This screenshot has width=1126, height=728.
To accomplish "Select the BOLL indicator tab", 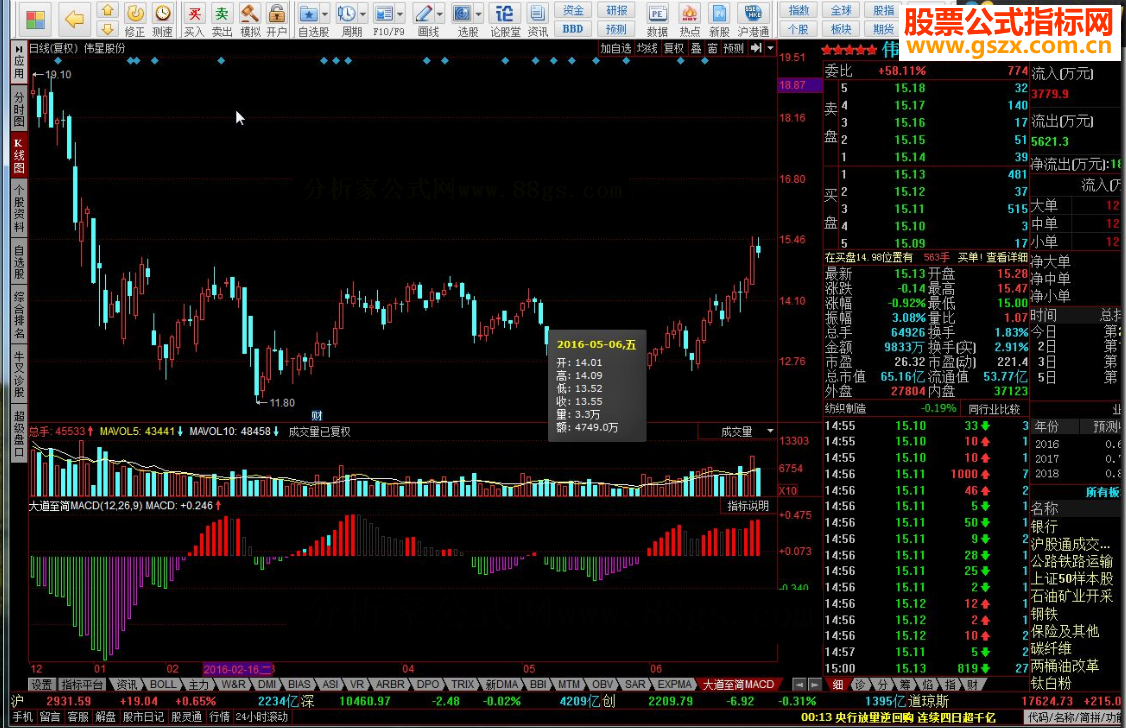I will pos(163,684).
